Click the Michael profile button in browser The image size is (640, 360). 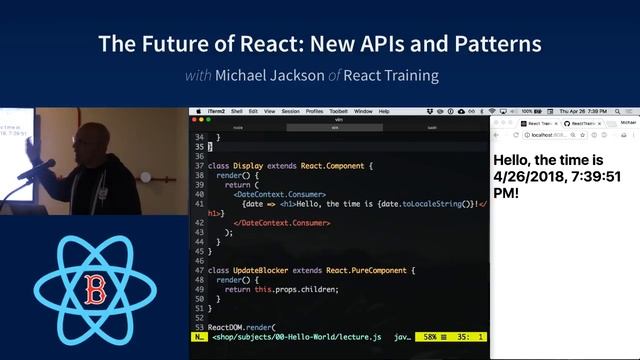point(628,122)
